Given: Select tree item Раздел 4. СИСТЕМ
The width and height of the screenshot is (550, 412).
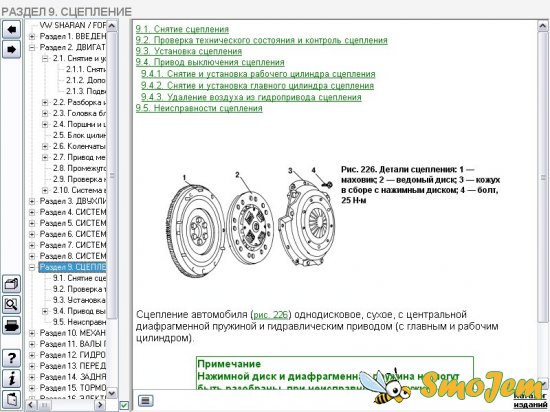Looking at the screenshot, I should point(72,212).
